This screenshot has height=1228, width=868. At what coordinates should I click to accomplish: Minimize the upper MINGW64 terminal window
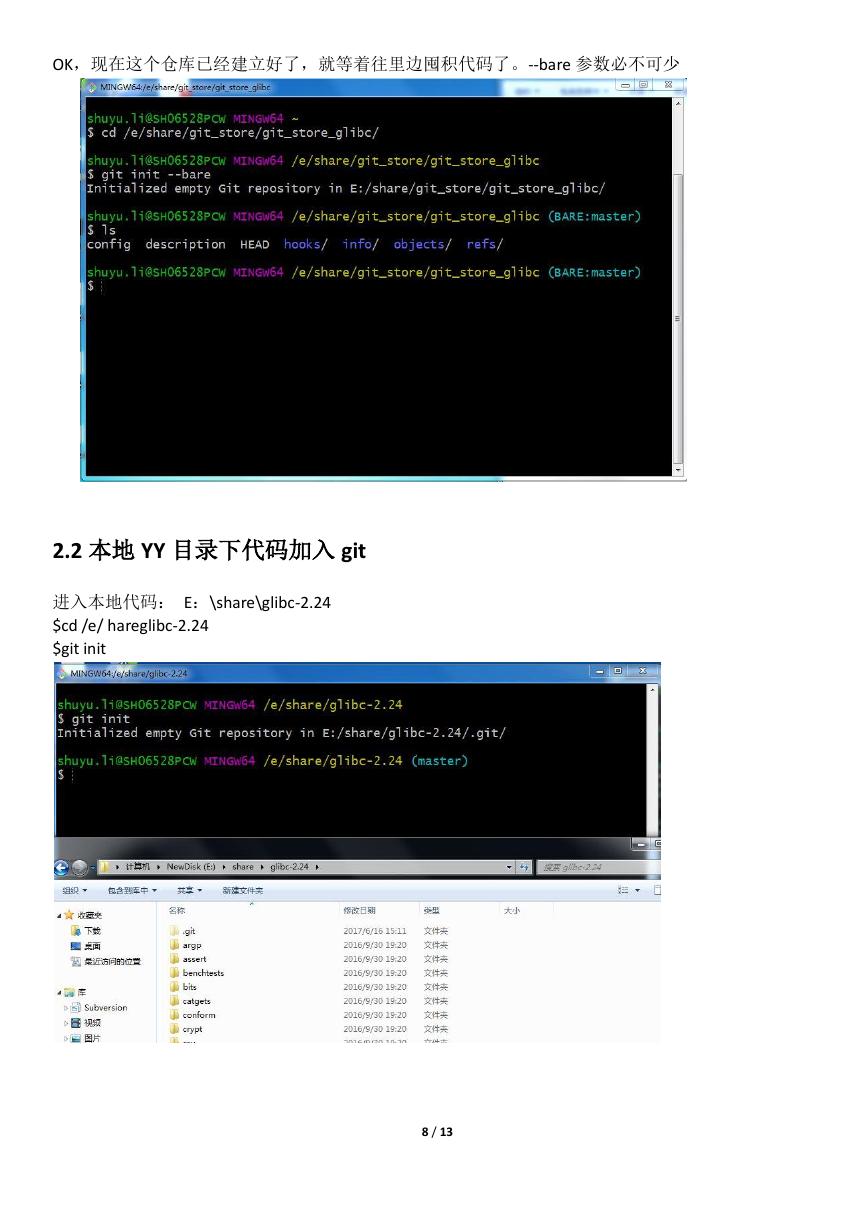[625, 86]
